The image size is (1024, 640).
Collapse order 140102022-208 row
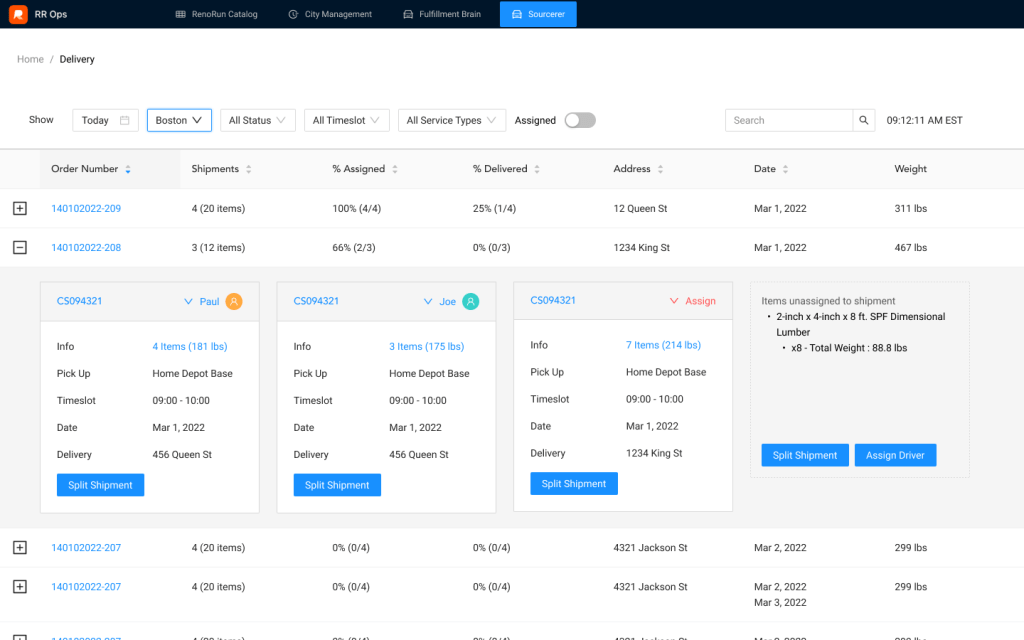(19, 247)
